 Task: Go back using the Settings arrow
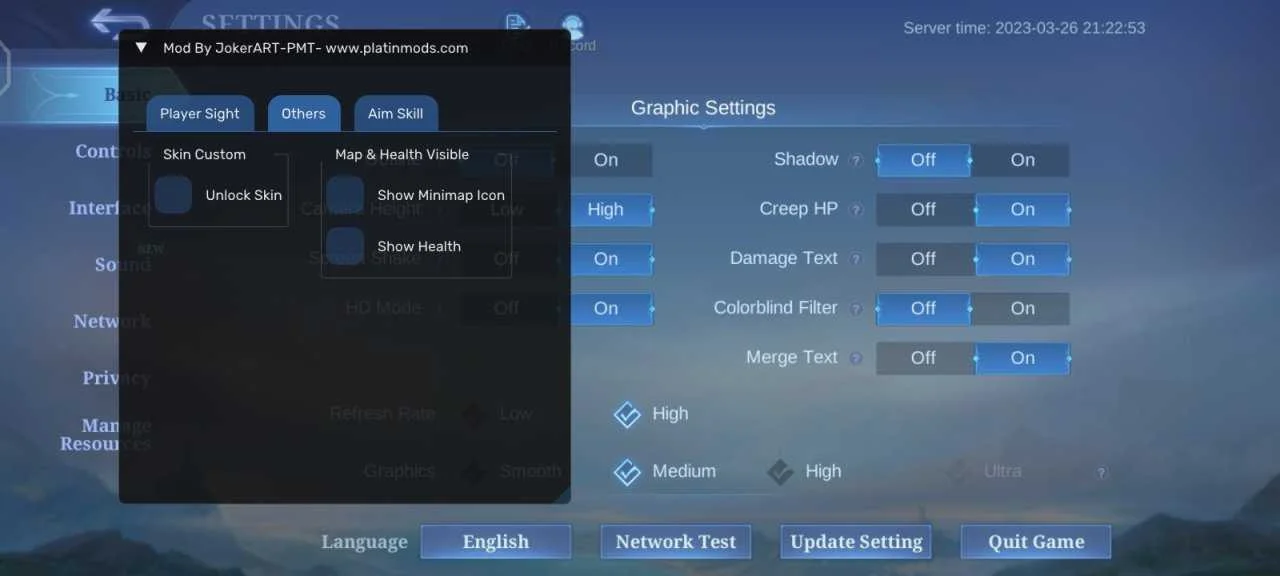coord(119,22)
